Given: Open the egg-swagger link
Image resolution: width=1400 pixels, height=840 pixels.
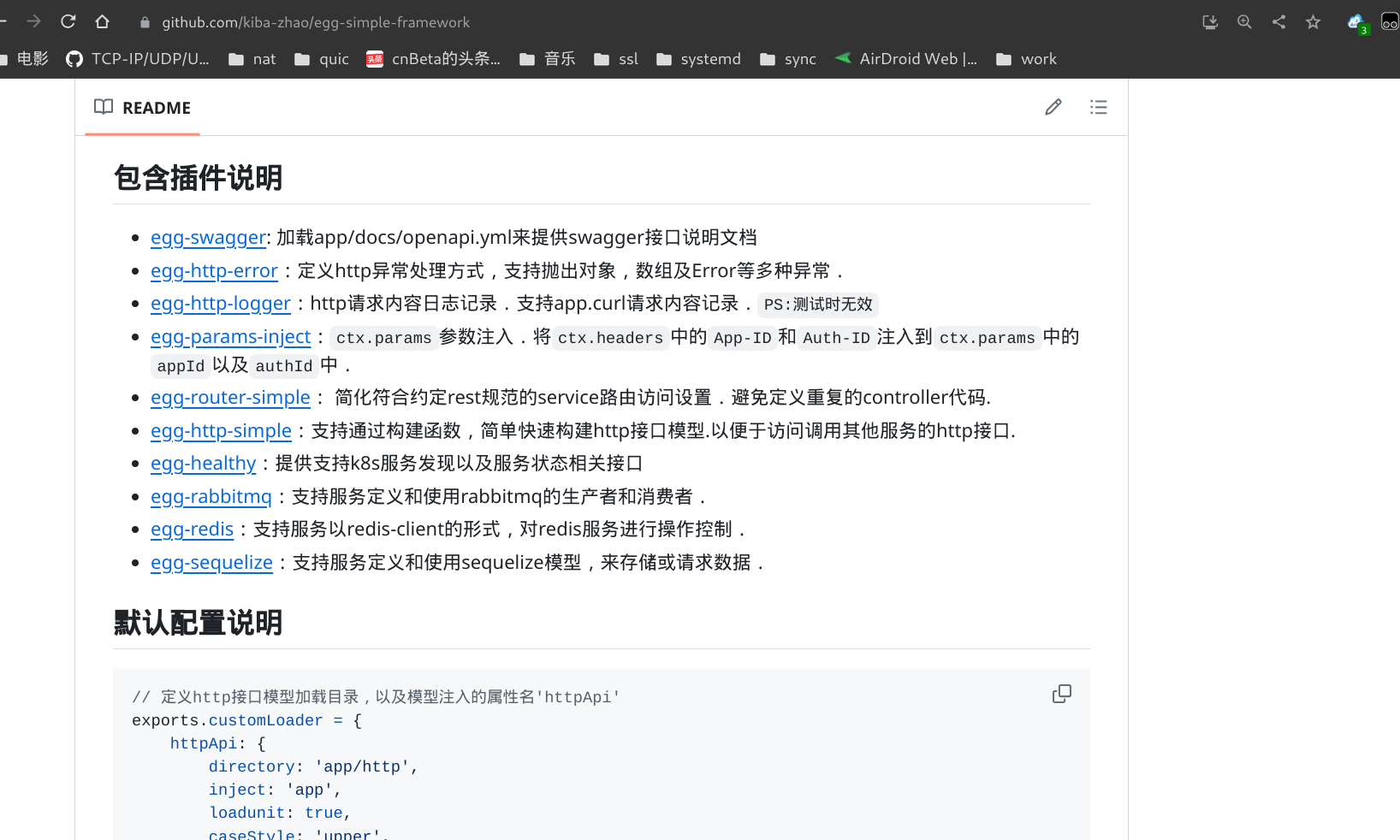Looking at the screenshot, I should click(x=208, y=238).
